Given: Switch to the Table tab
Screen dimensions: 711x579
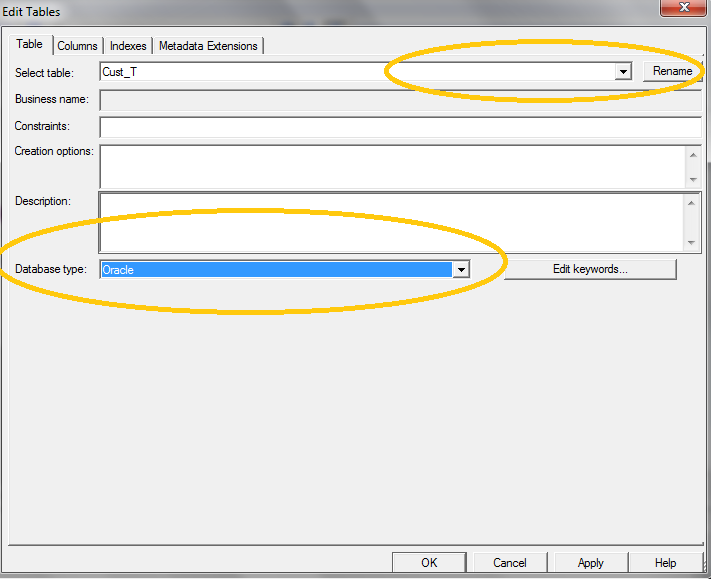Looking at the screenshot, I should [29, 44].
